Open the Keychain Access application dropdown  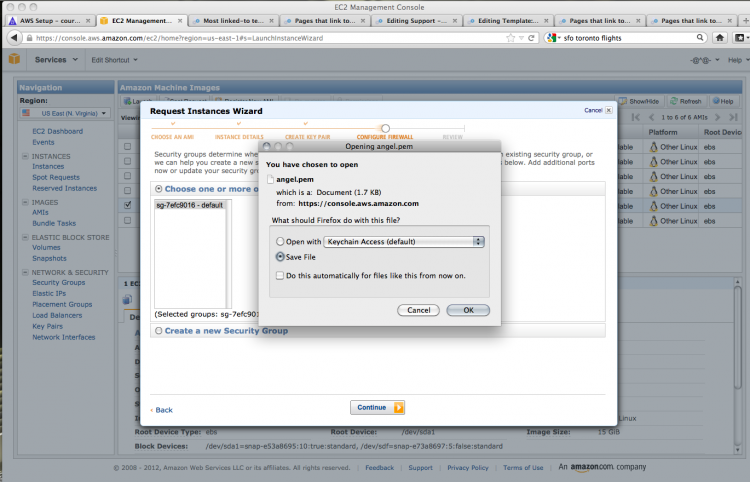pyautogui.click(x=404, y=241)
